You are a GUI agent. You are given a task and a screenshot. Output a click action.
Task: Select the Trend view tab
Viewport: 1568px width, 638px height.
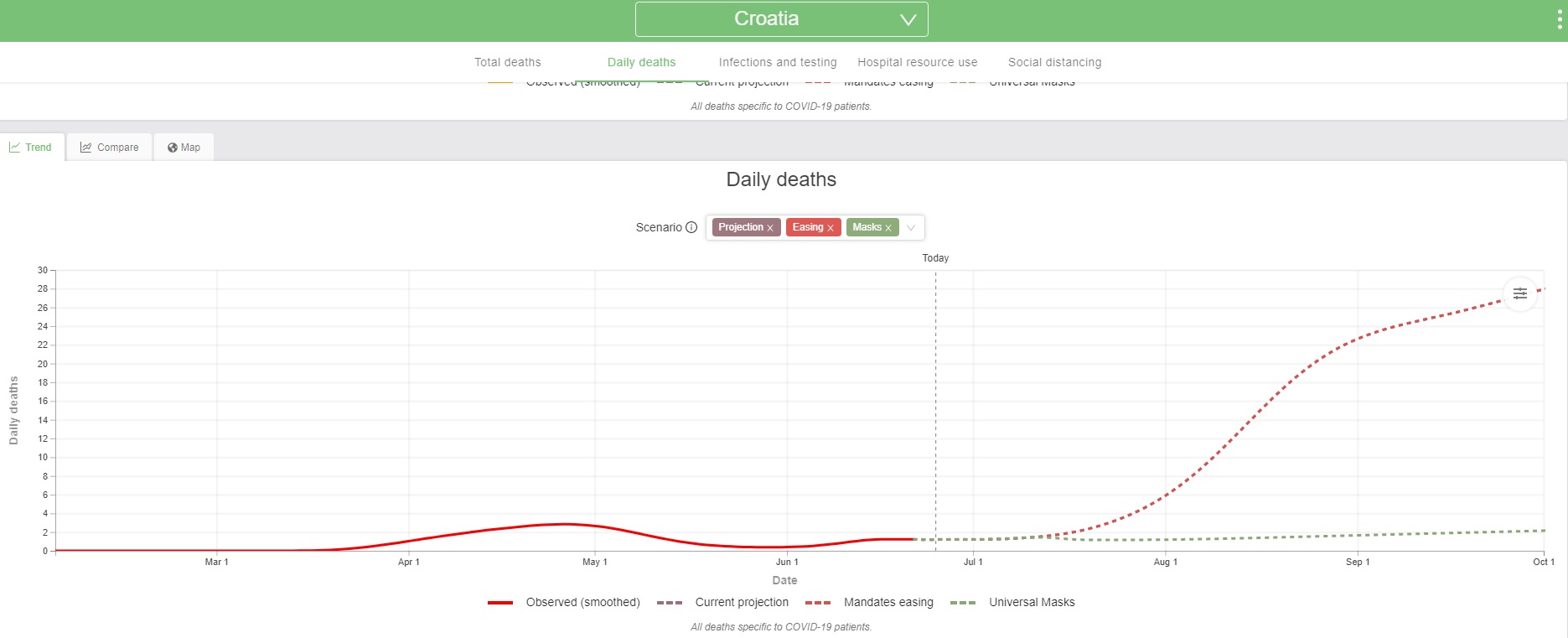tap(31, 148)
